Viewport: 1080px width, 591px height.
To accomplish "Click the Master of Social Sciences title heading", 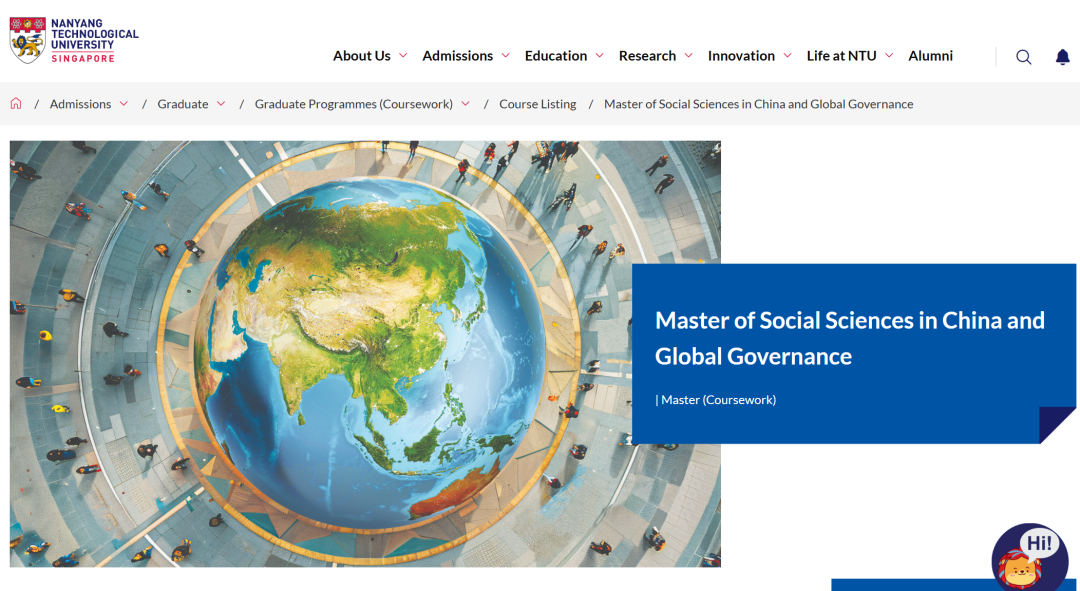I will (849, 338).
